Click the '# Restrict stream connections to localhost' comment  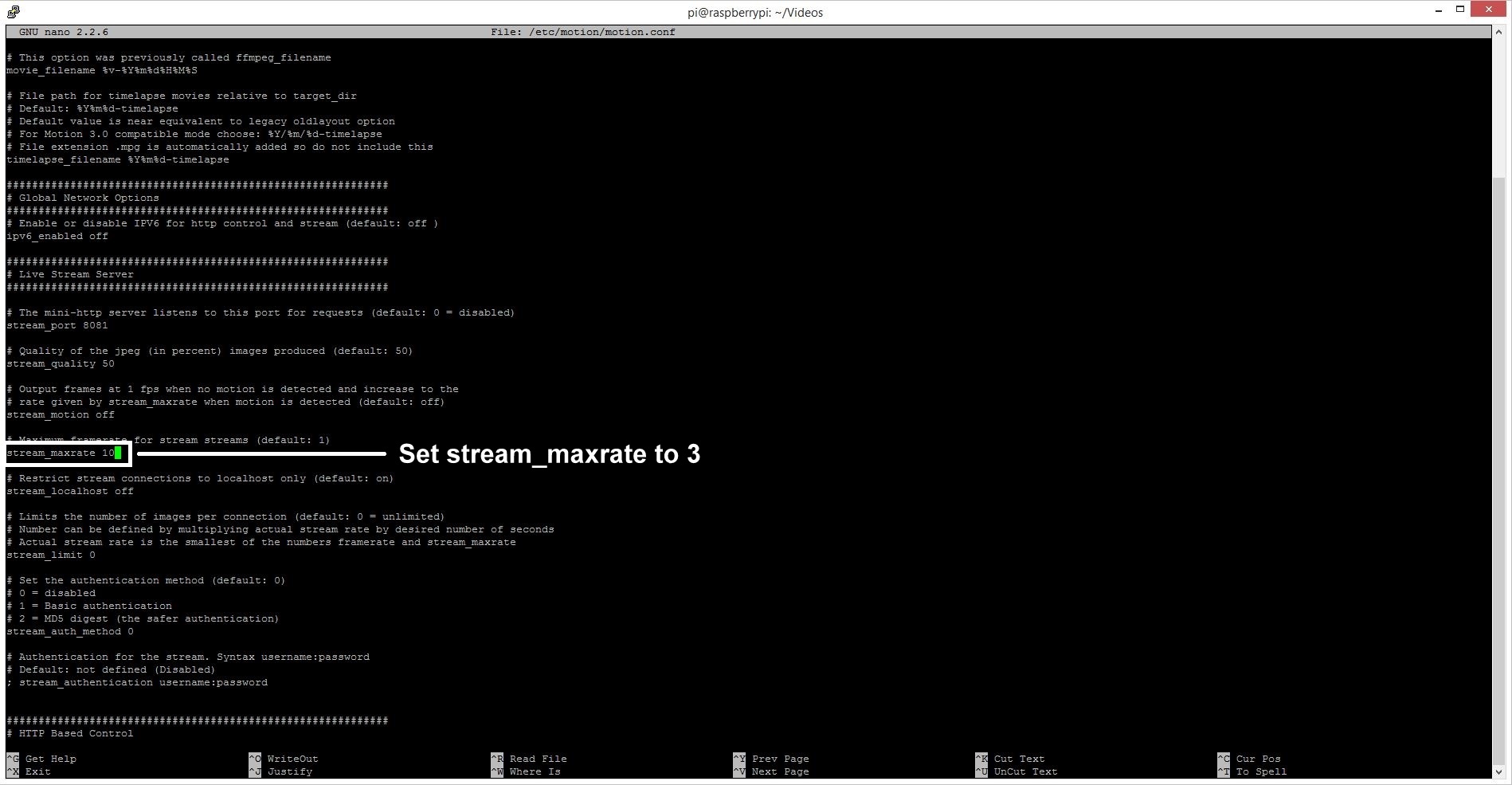200,478
